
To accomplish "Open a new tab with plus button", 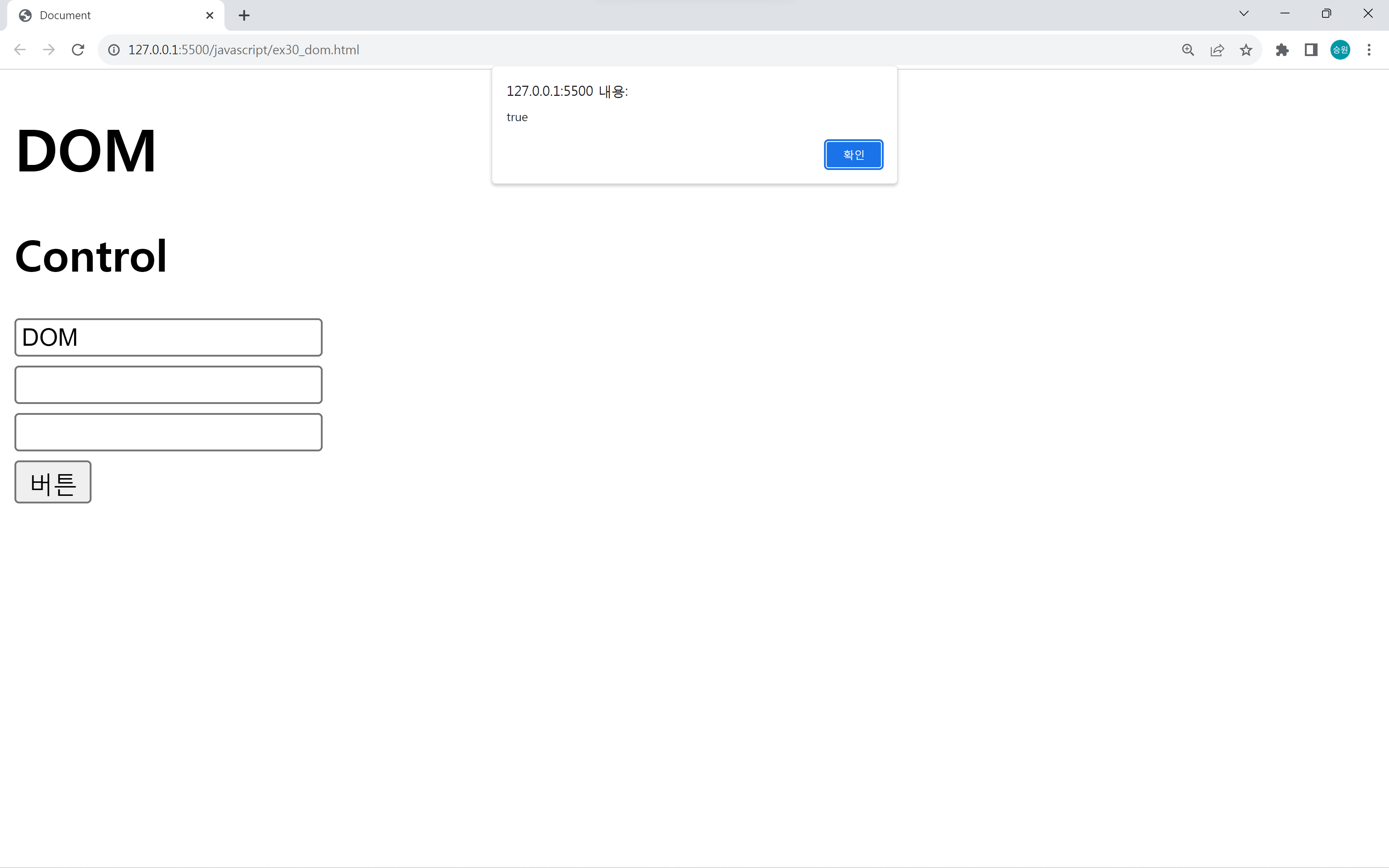I will tap(244, 16).
